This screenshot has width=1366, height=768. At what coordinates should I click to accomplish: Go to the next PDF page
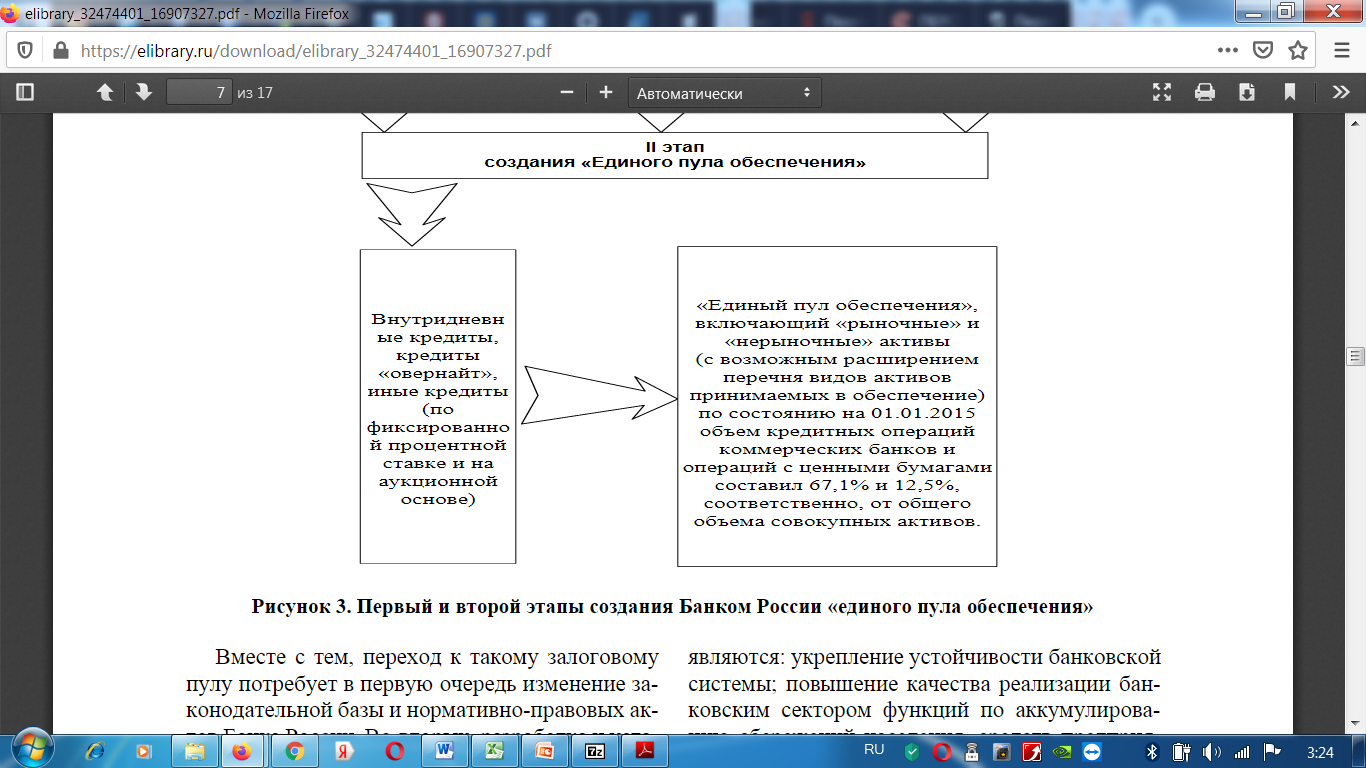coord(143,93)
